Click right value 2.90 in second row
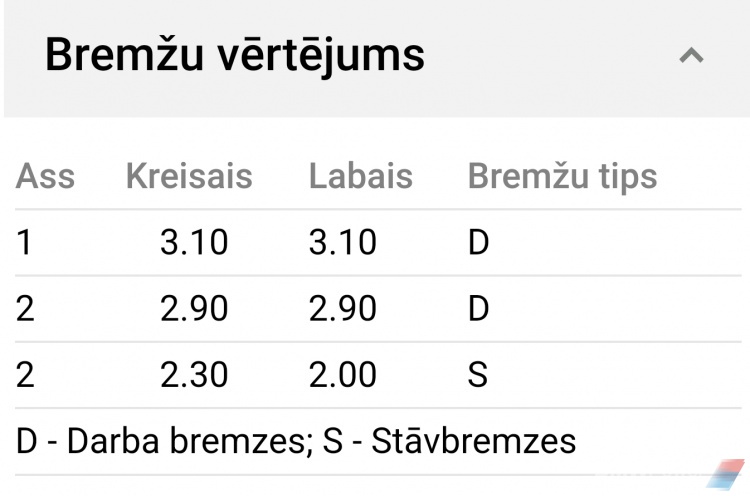750x496 pixels. click(x=342, y=309)
